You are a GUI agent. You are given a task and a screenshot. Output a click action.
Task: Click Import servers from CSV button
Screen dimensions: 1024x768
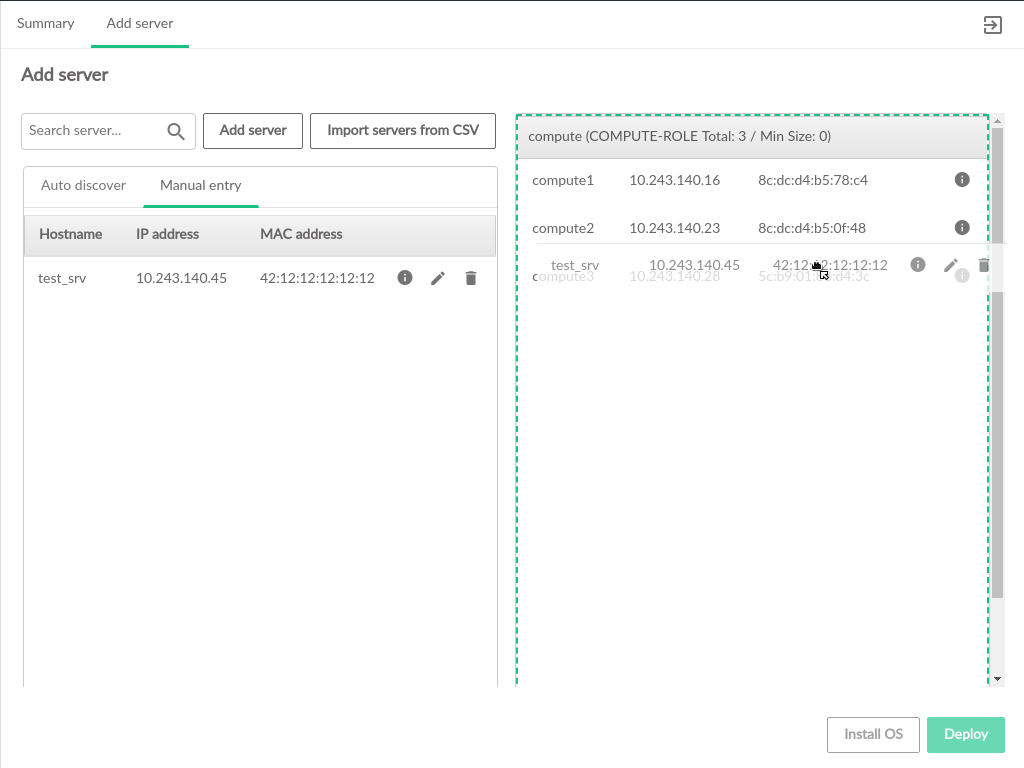click(403, 131)
